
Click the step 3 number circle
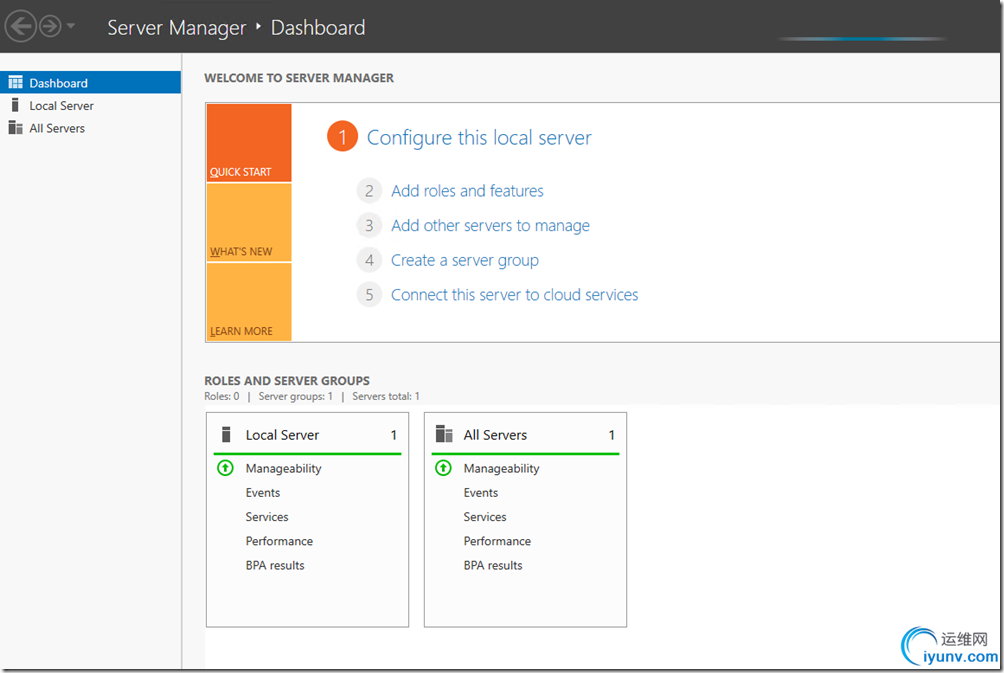pyautogui.click(x=369, y=225)
